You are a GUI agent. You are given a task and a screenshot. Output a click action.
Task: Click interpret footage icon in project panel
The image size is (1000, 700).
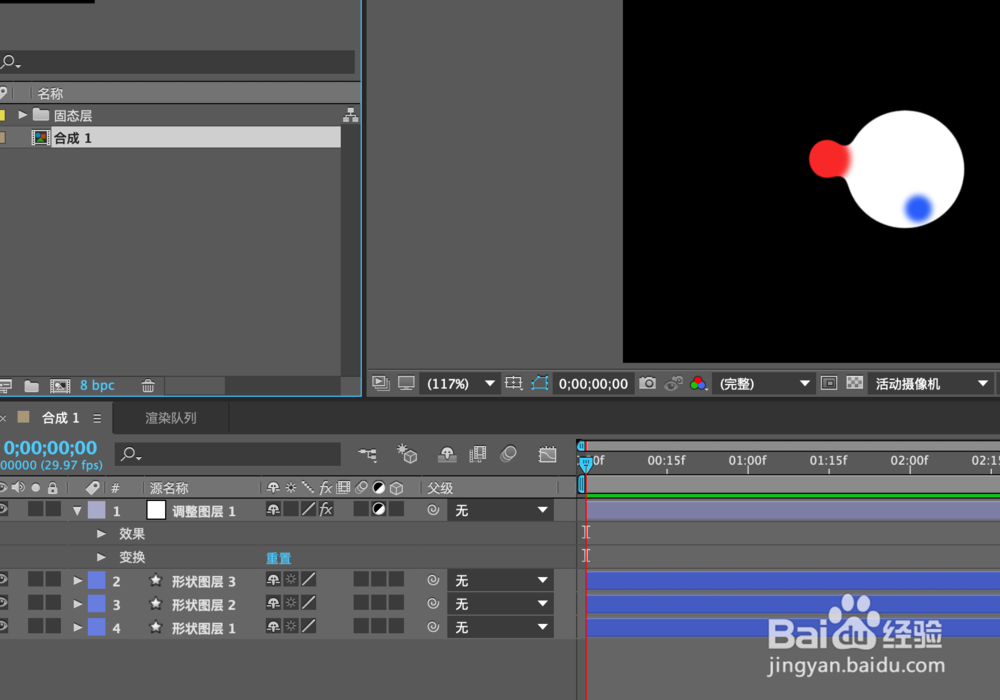(6, 386)
